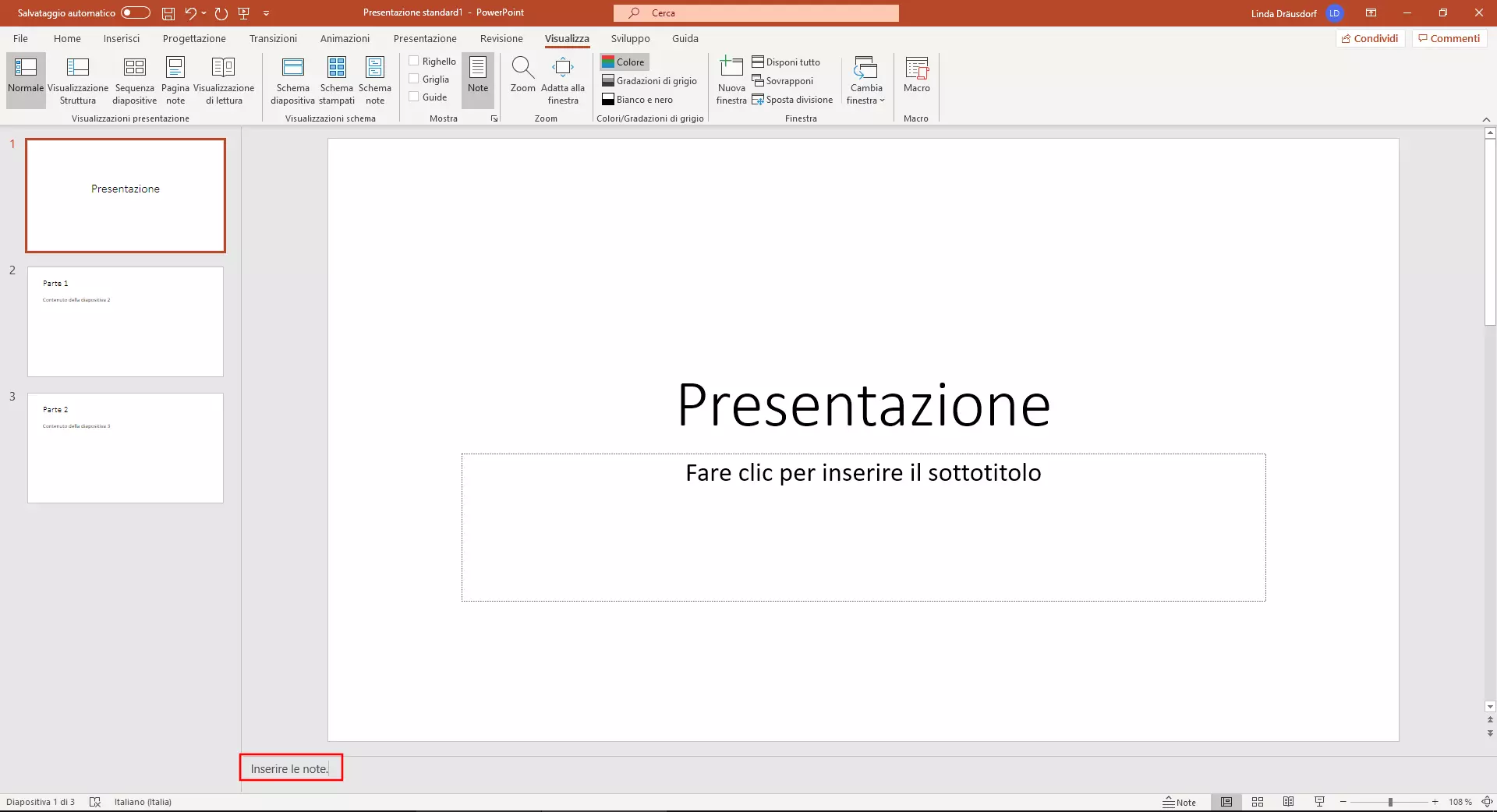Viewport: 1497px width, 812px height.
Task: Open Visualizzazione Struttura view
Action: click(78, 79)
